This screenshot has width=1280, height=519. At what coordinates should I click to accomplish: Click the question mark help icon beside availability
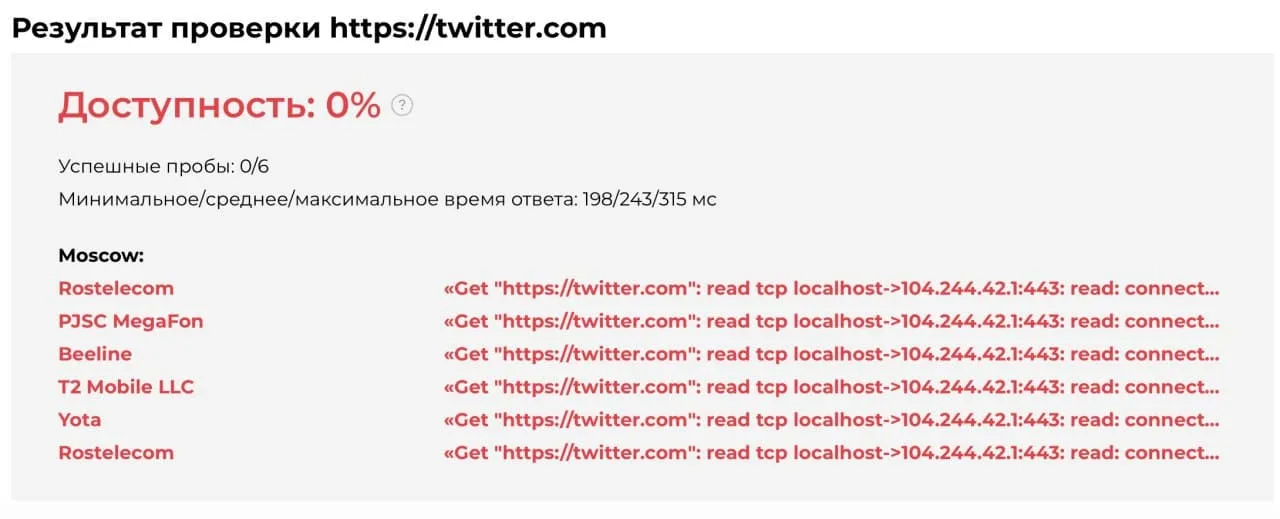[402, 105]
